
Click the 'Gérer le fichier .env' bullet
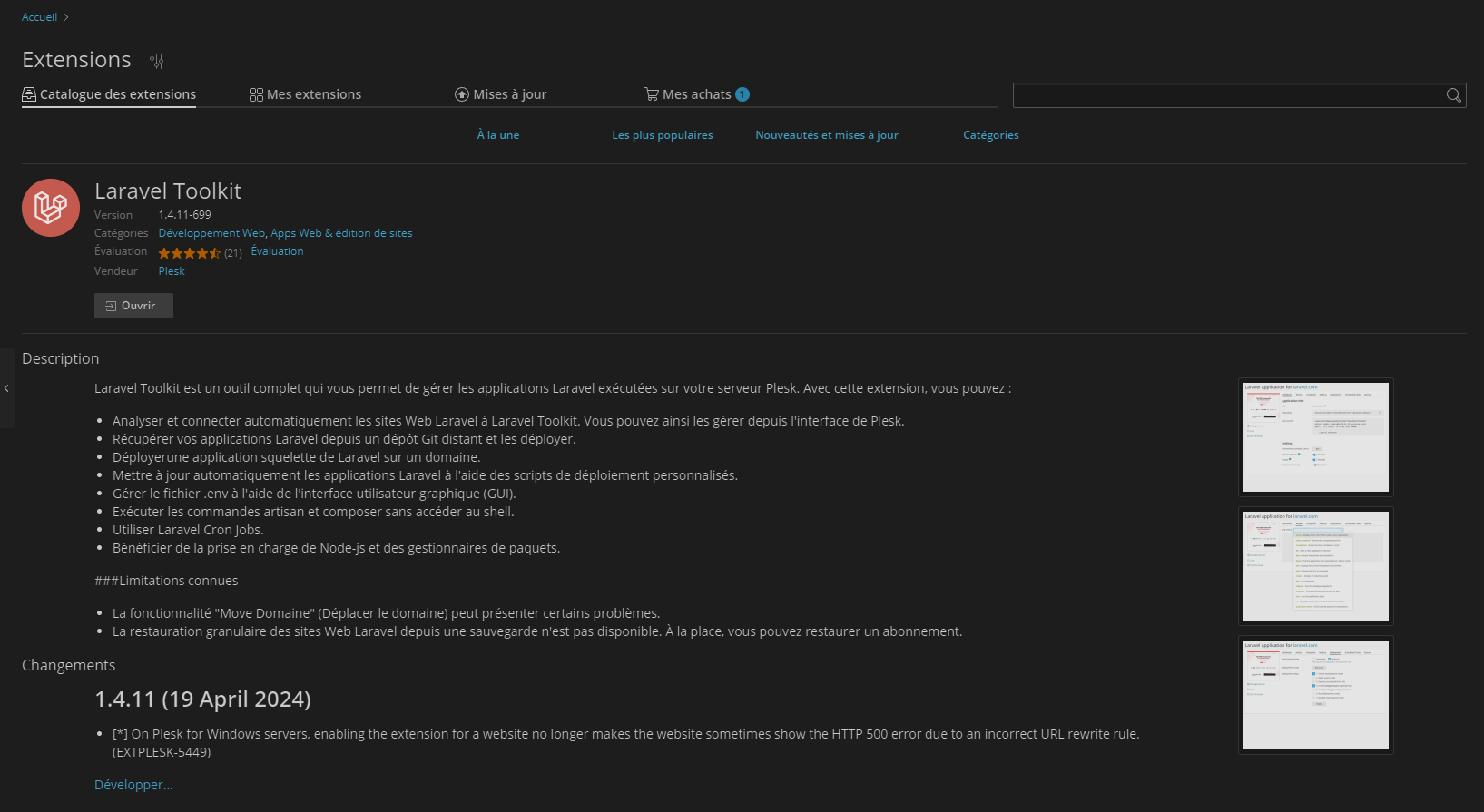(x=314, y=494)
